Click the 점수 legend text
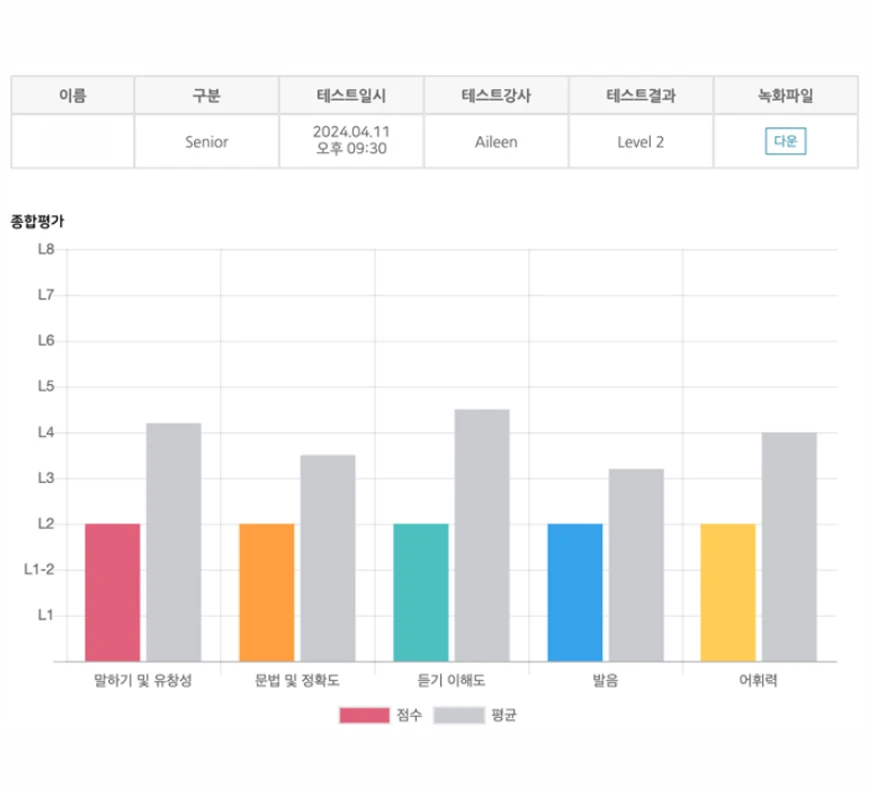 pyautogui.click(x=409, y=715)
